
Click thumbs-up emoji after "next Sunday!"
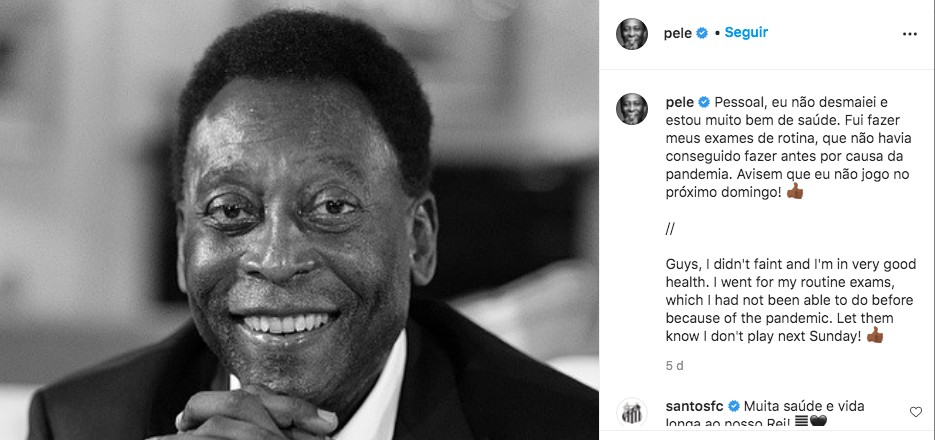pos(875,336)
